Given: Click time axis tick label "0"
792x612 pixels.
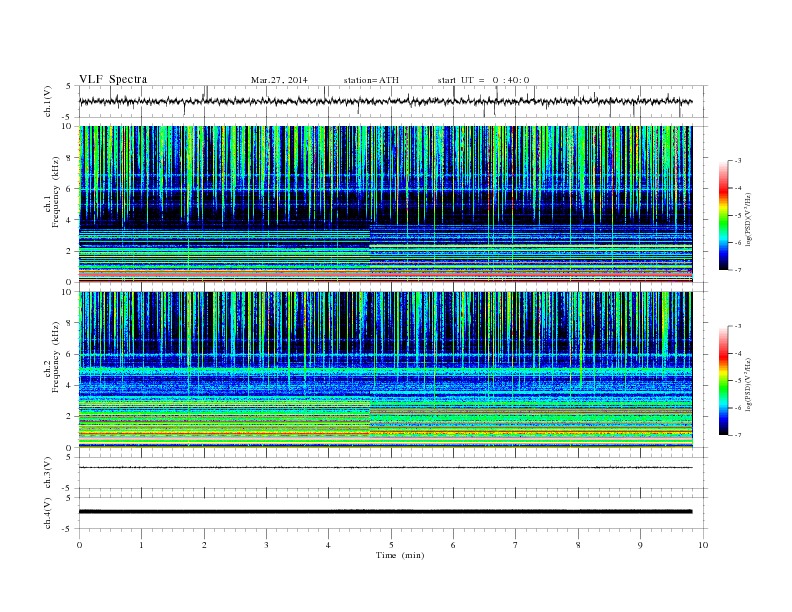Looking at the screenshot, I should click(79, 545).
